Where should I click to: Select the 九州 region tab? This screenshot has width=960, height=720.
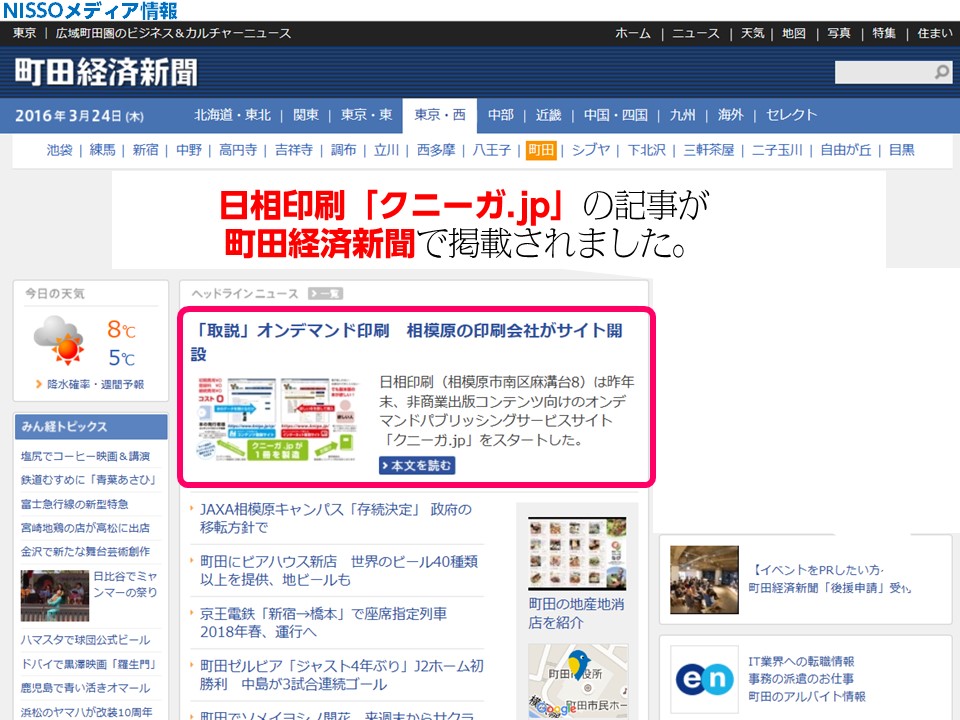point(682,115)
